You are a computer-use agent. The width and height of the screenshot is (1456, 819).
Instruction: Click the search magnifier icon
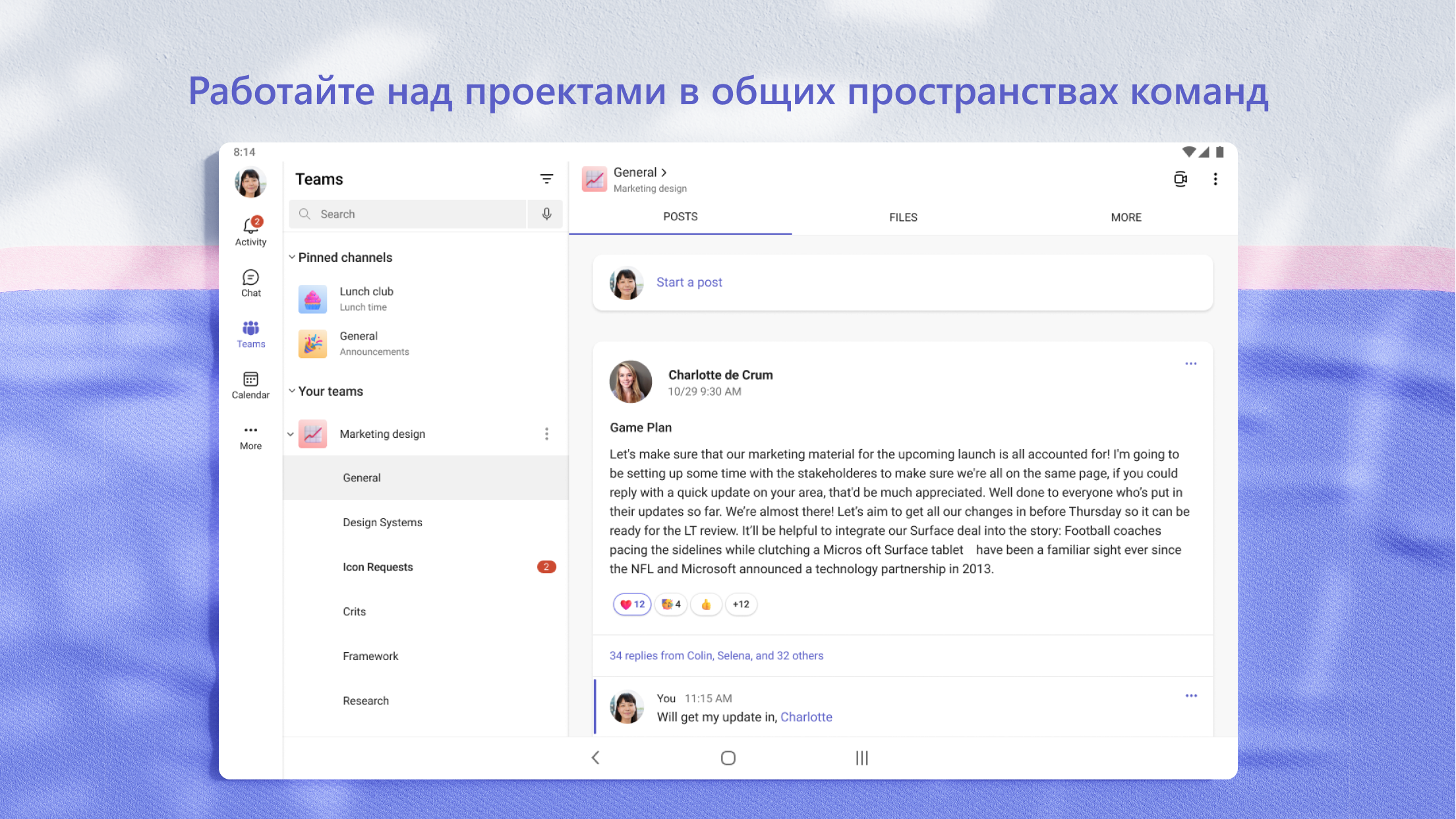[305, 214]
